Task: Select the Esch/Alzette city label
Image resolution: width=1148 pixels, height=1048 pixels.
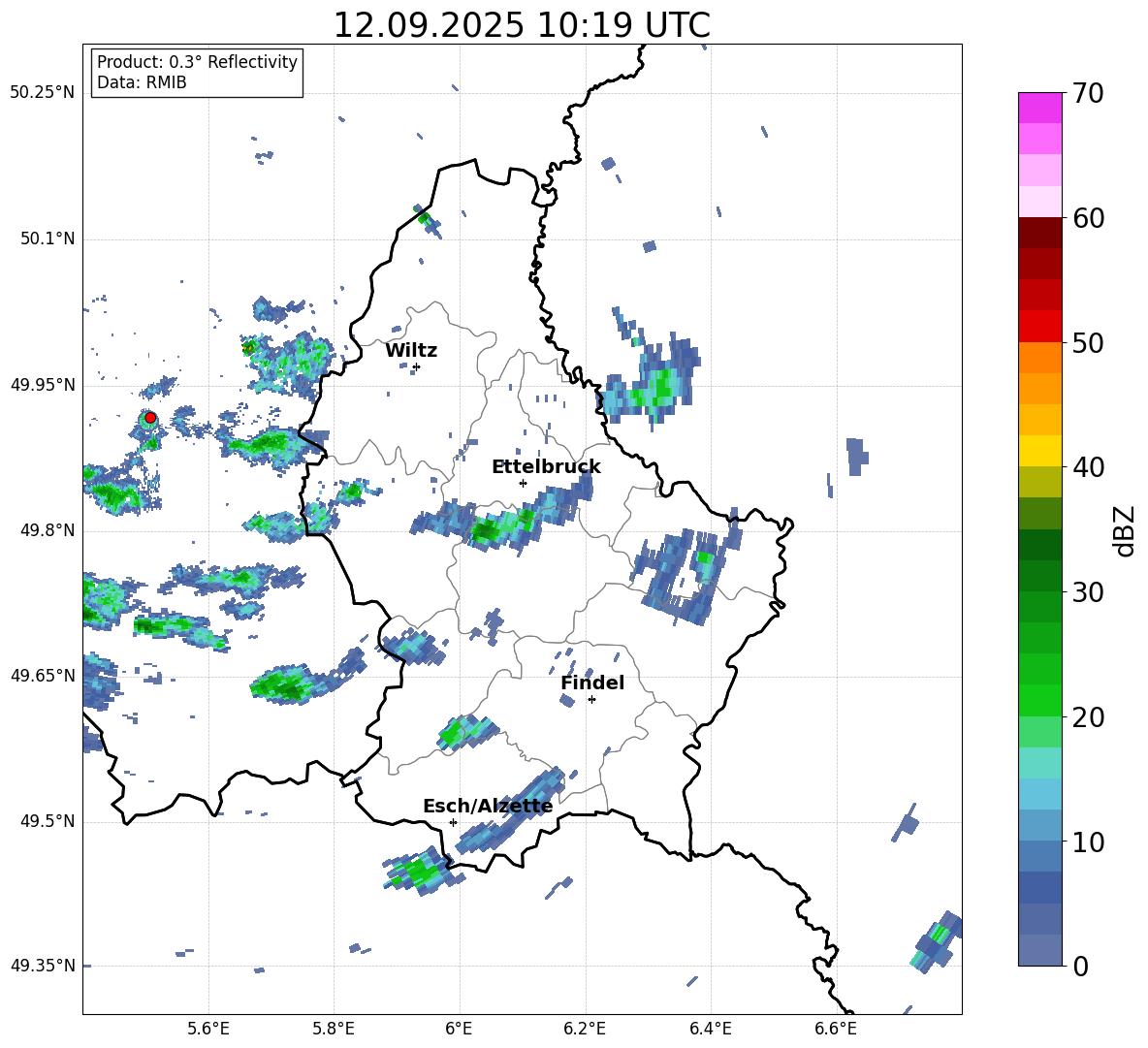Action: coord(488,807)
